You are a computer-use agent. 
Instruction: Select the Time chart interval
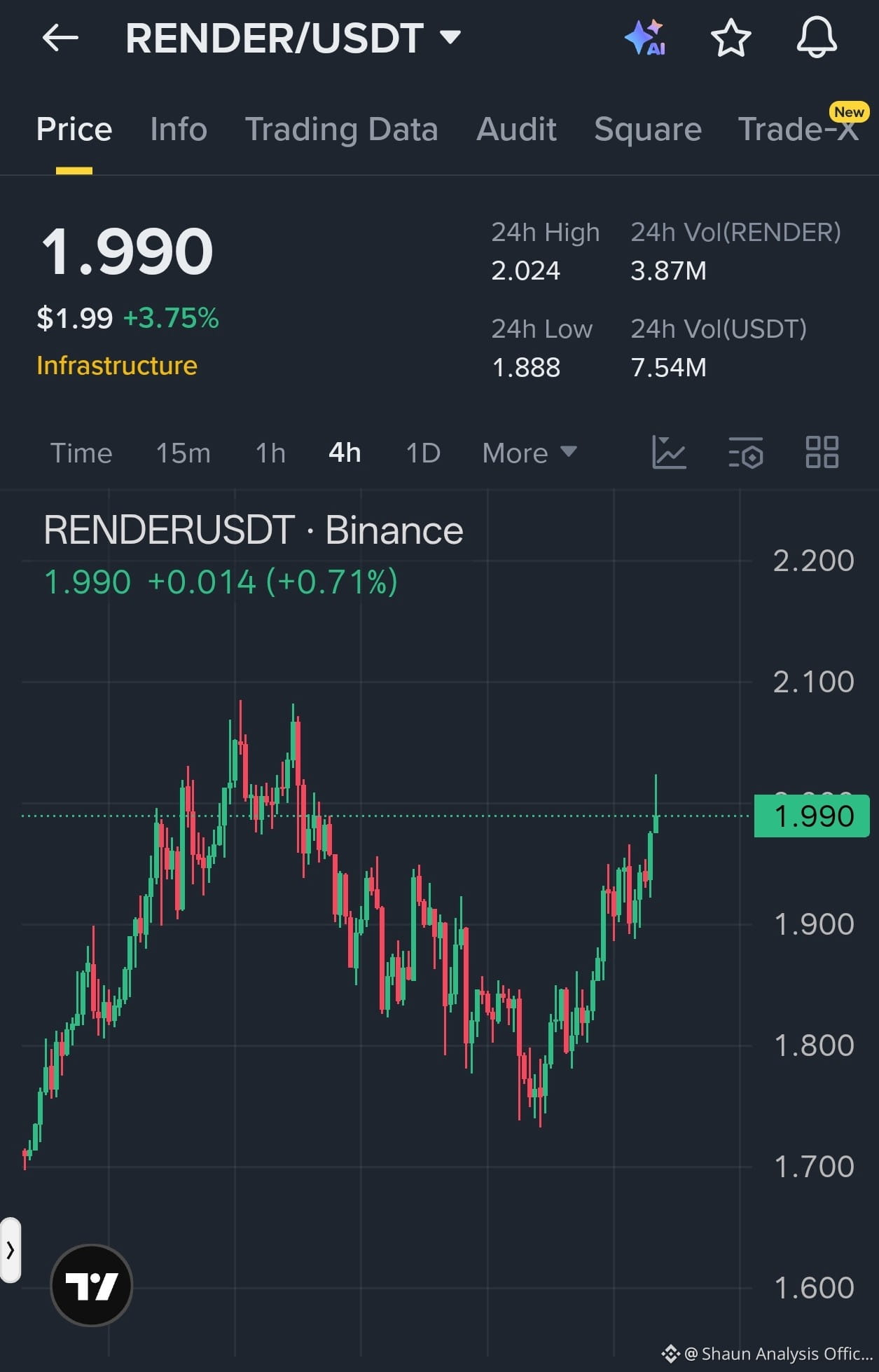(x=81, y=453)
